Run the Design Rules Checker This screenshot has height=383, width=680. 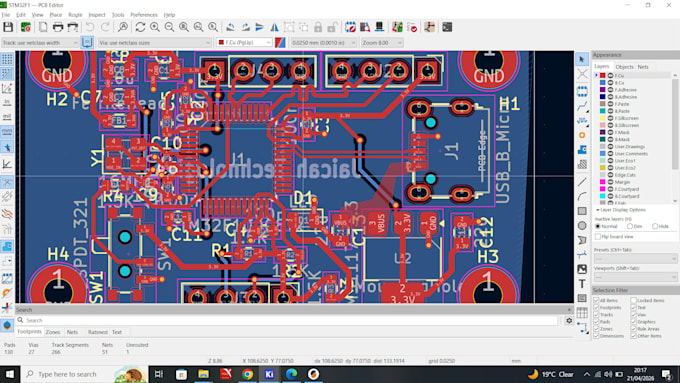[412, 27]
